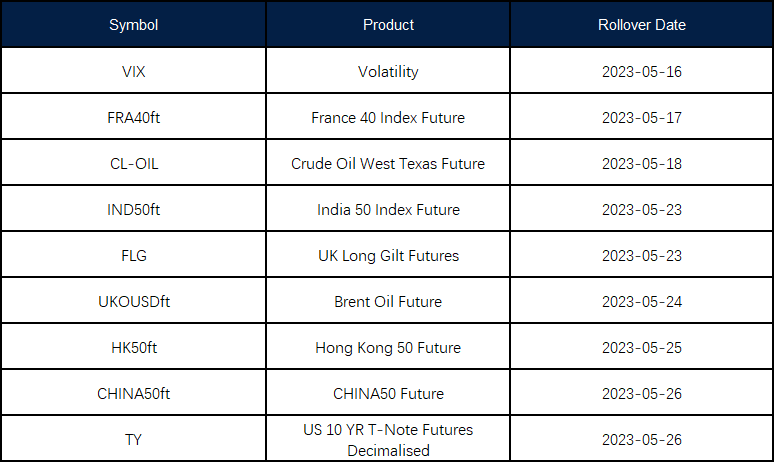774x462 pixels.
Task: Click the Product column header
Action: coord(388,25)
